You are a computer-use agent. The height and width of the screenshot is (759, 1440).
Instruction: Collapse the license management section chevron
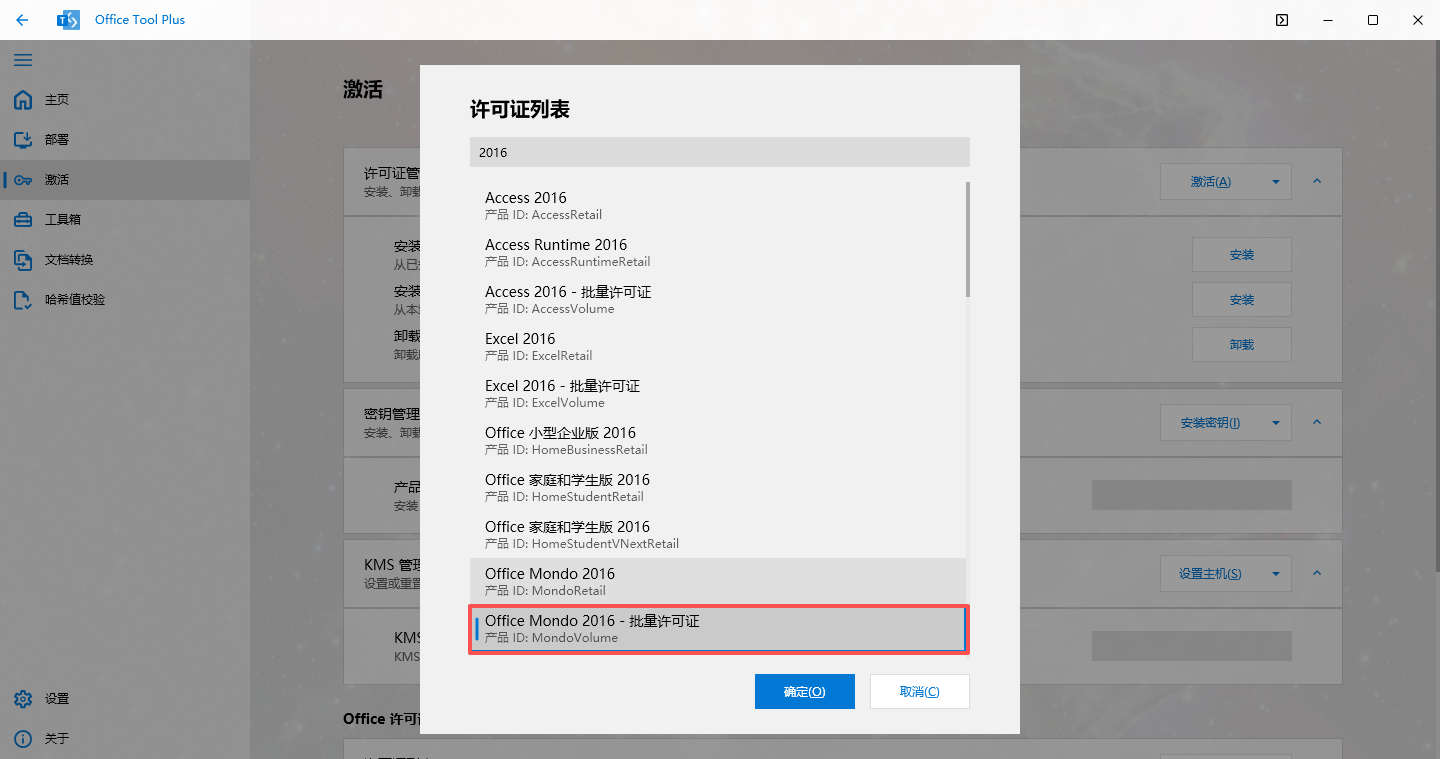click(1317, 181)
